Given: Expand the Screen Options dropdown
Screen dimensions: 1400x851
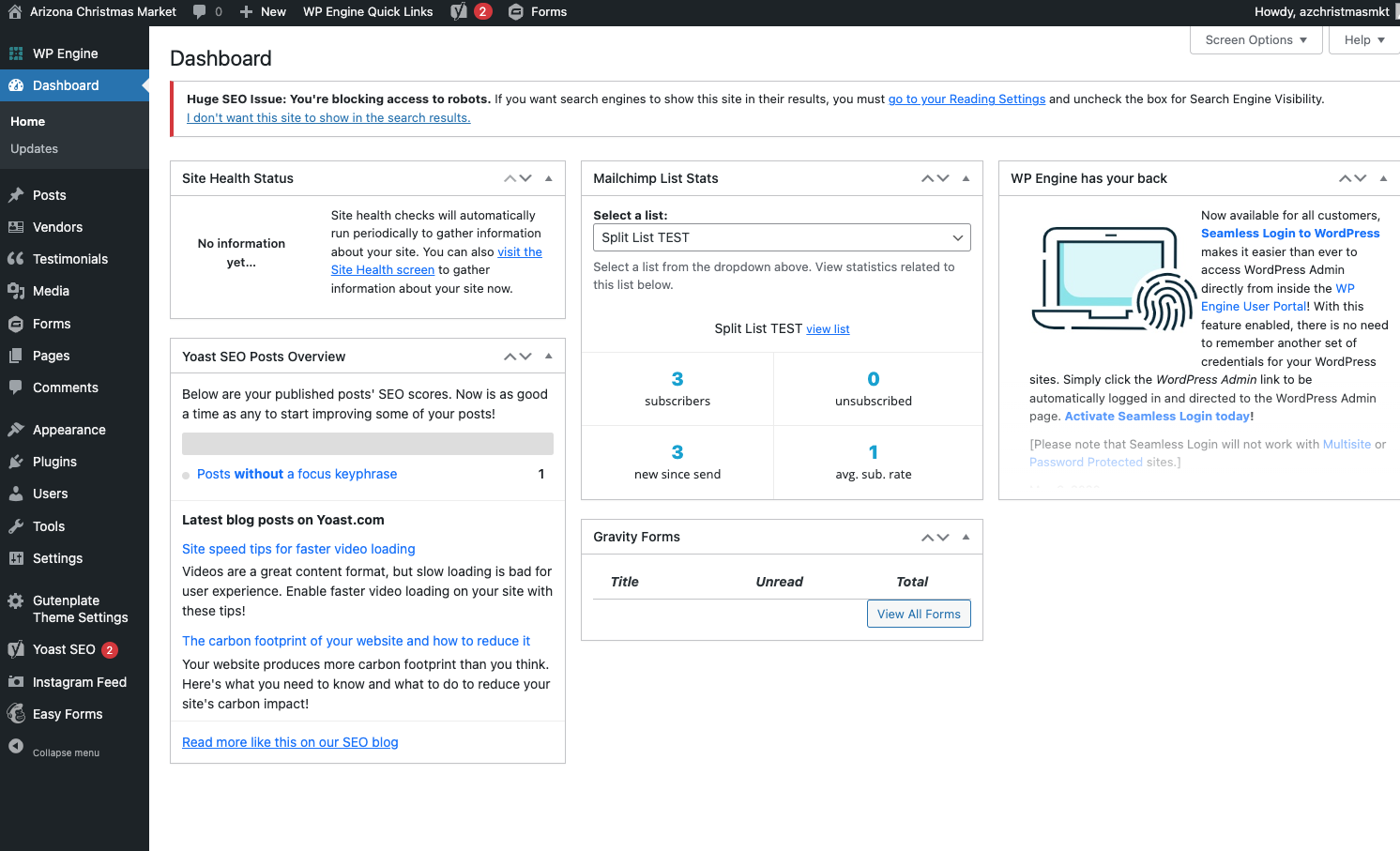Looking at the screenshot, I should (x=1256, y=40).
